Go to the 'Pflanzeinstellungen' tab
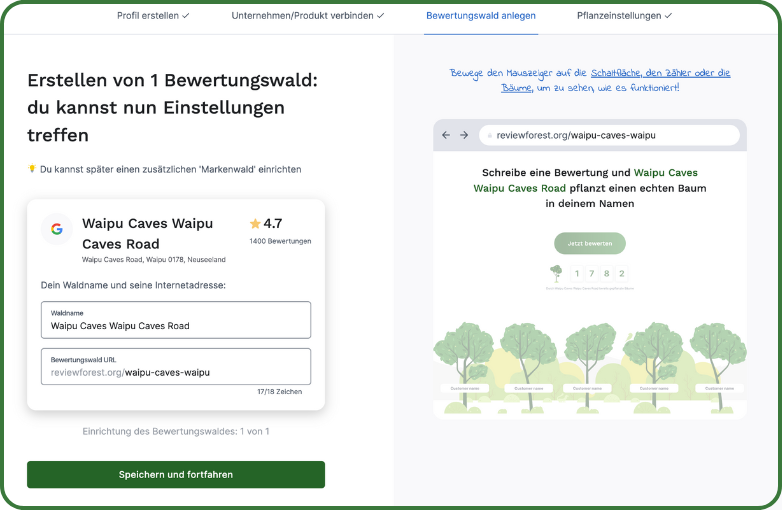The width and height of the screenshot is (782, 510). (x=624, y=16)
